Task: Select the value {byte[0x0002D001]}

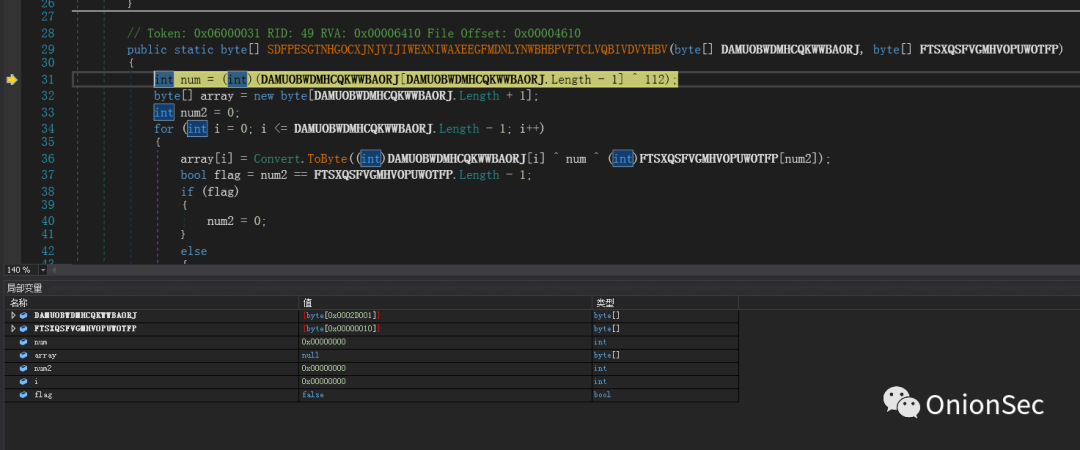Action: 341,316
